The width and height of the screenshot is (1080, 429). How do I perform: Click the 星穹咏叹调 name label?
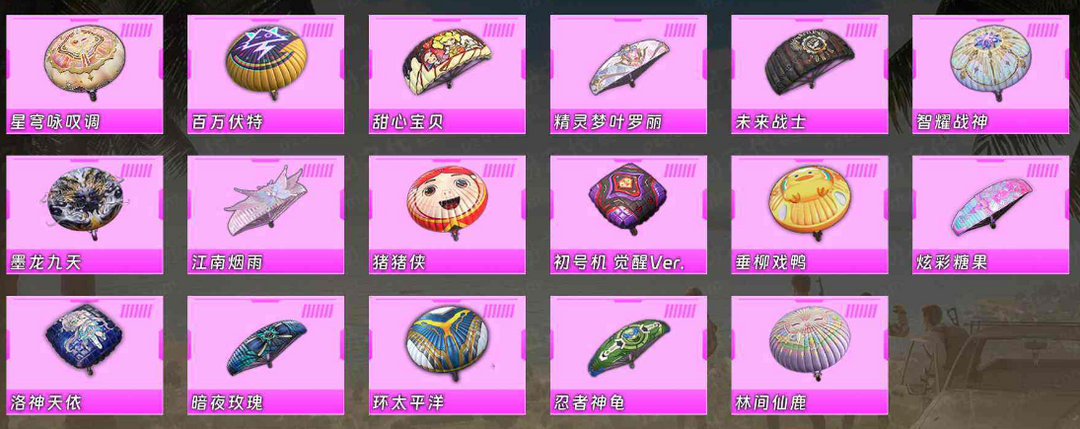(55, 123)
